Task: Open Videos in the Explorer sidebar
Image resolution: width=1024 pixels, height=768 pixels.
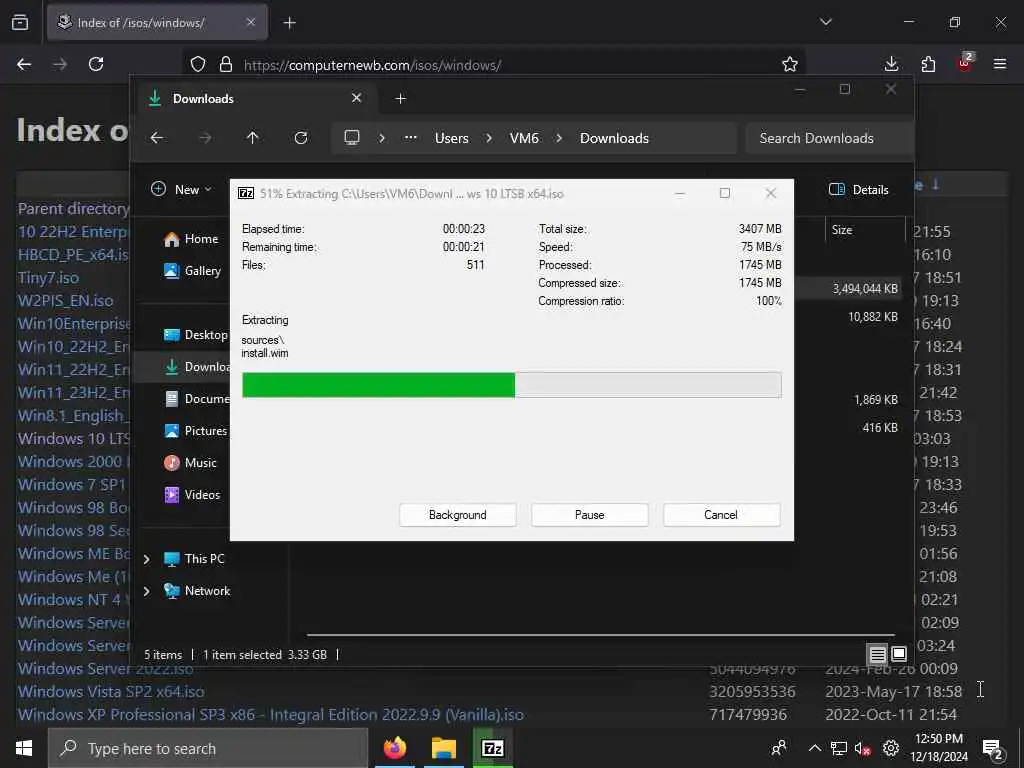Action: click(193, 494)
